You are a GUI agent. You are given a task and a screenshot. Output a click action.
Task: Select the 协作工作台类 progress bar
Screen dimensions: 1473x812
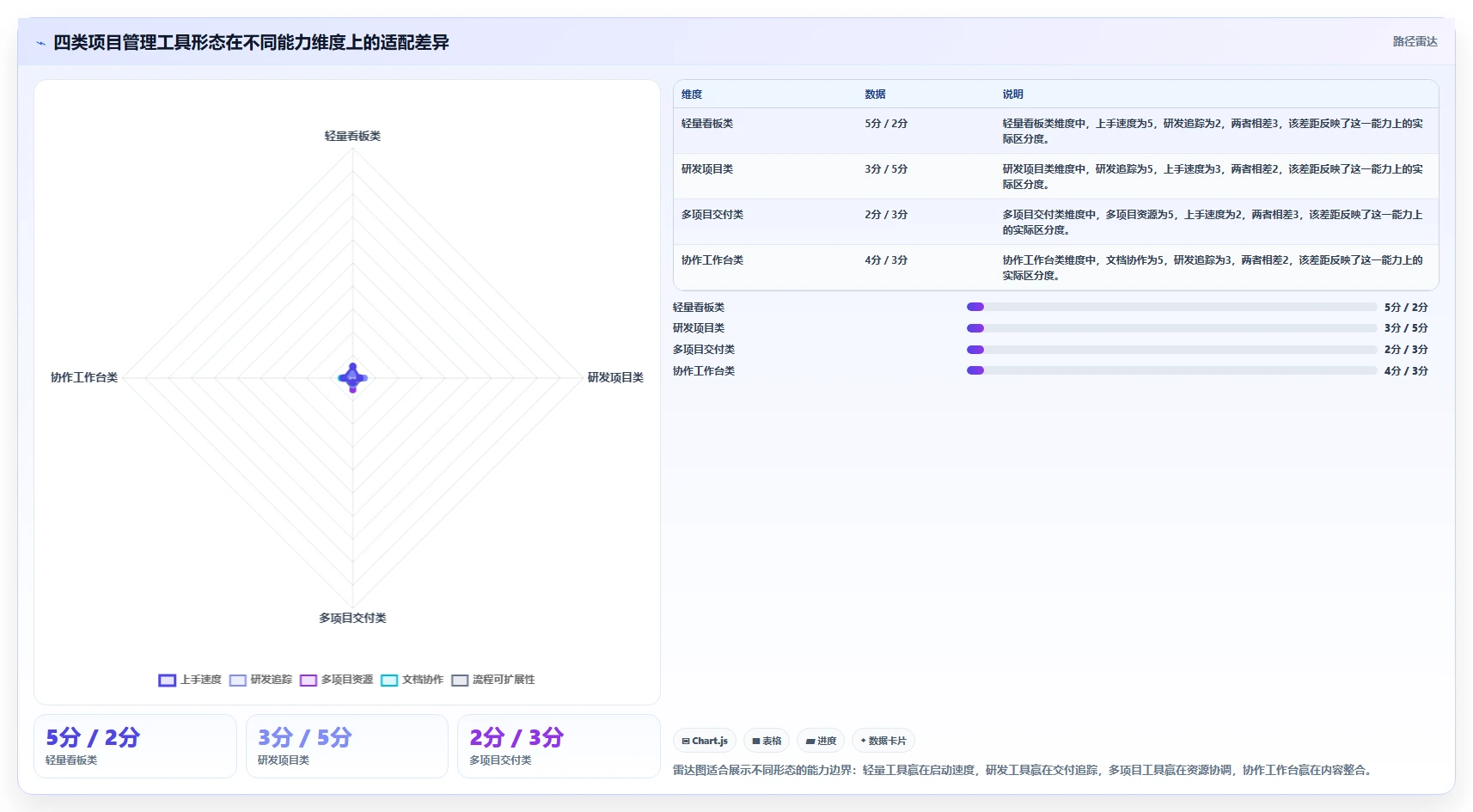click(1171, 370)
